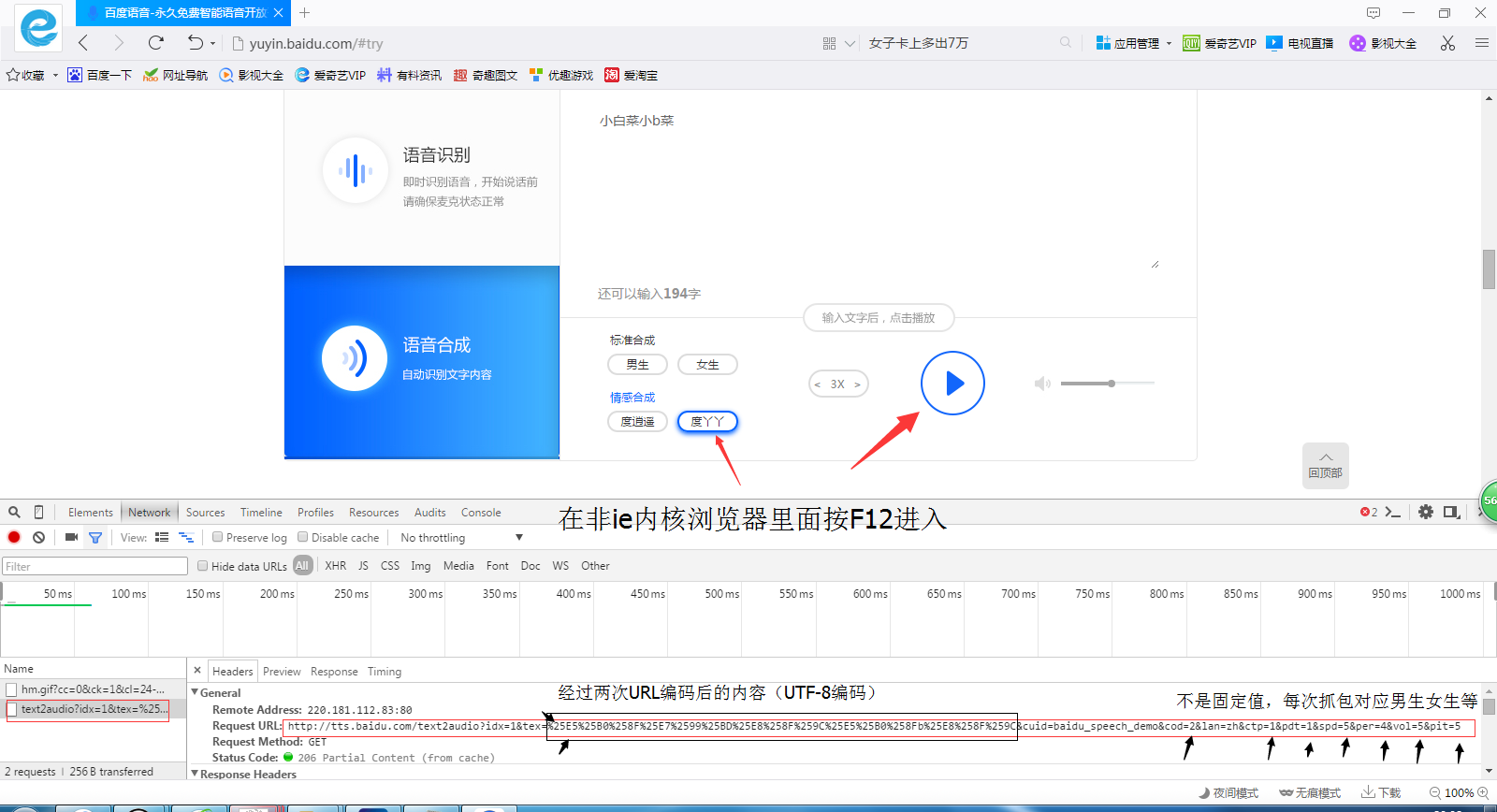Adjust the volume slider handle
This screenshot has height=812, width=1497.
click(1112, 384)
